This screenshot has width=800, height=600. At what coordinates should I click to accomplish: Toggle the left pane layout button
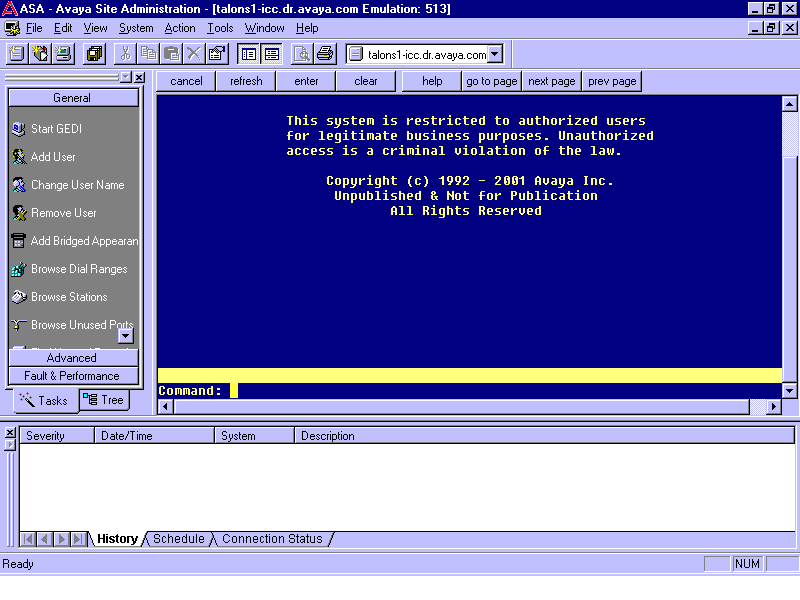249,54
